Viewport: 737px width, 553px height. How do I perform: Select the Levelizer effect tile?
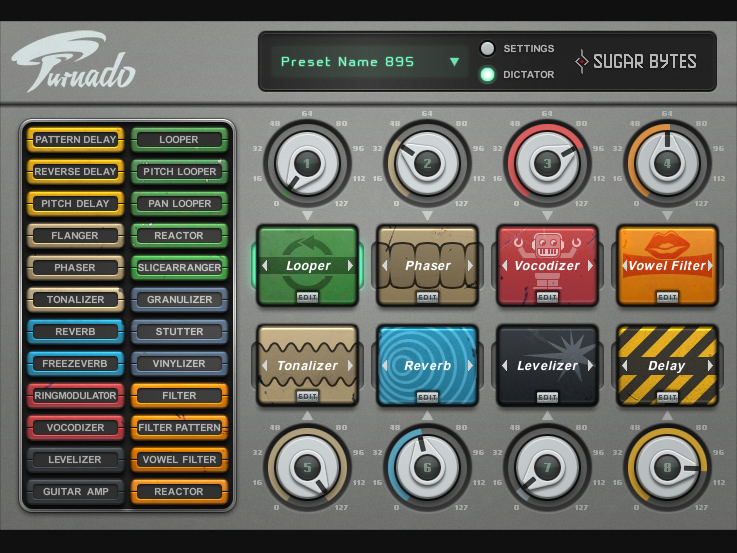click(x=547, y=365)
